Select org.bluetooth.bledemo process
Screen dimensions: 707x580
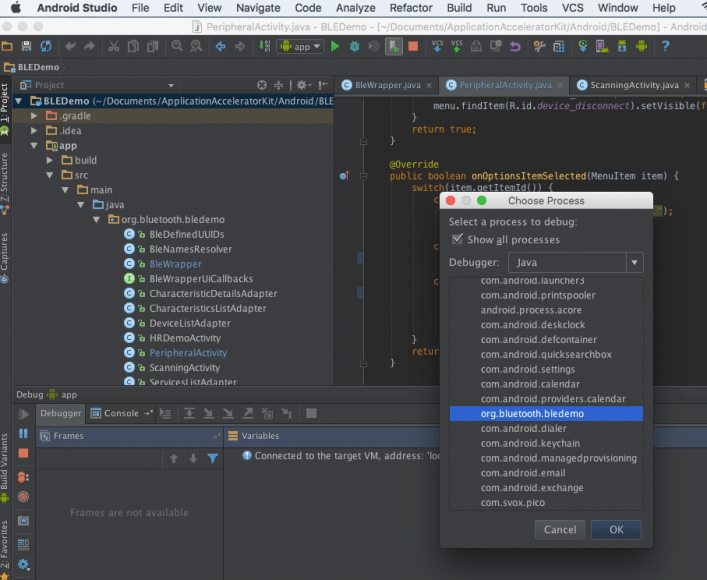click(546, 414)
